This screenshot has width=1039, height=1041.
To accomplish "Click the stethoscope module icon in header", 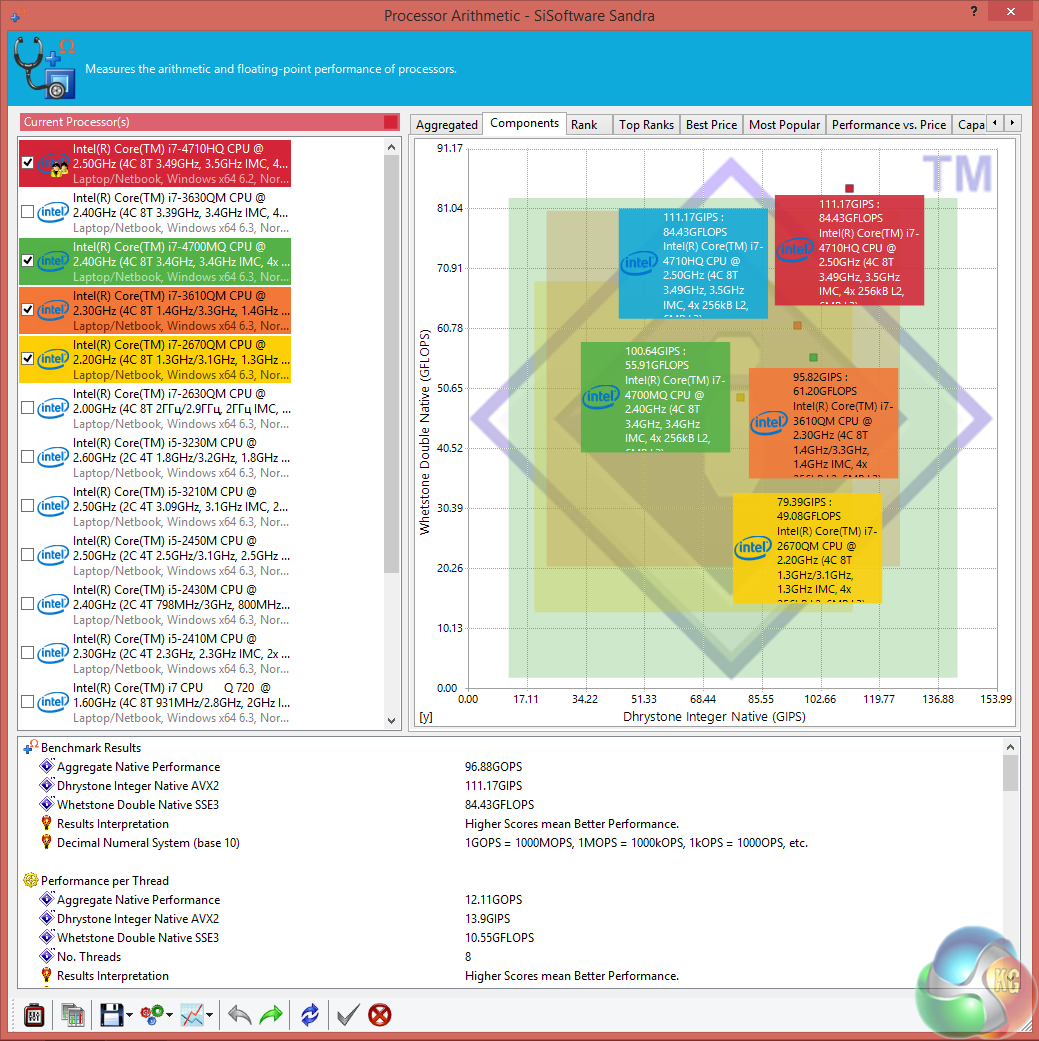I will click(x=44, y=68).
